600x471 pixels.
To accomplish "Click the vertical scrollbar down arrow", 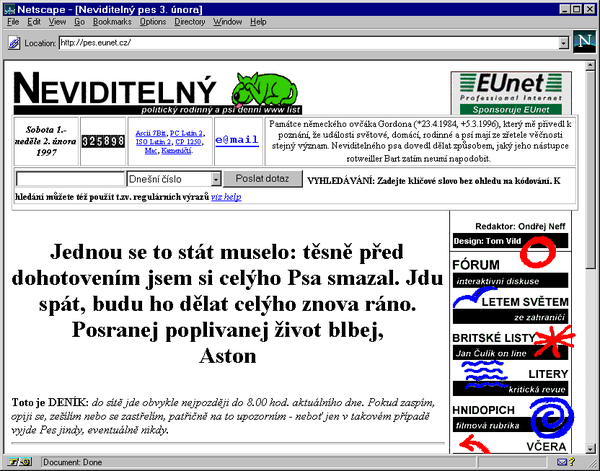I will click(x=591, y=447).
